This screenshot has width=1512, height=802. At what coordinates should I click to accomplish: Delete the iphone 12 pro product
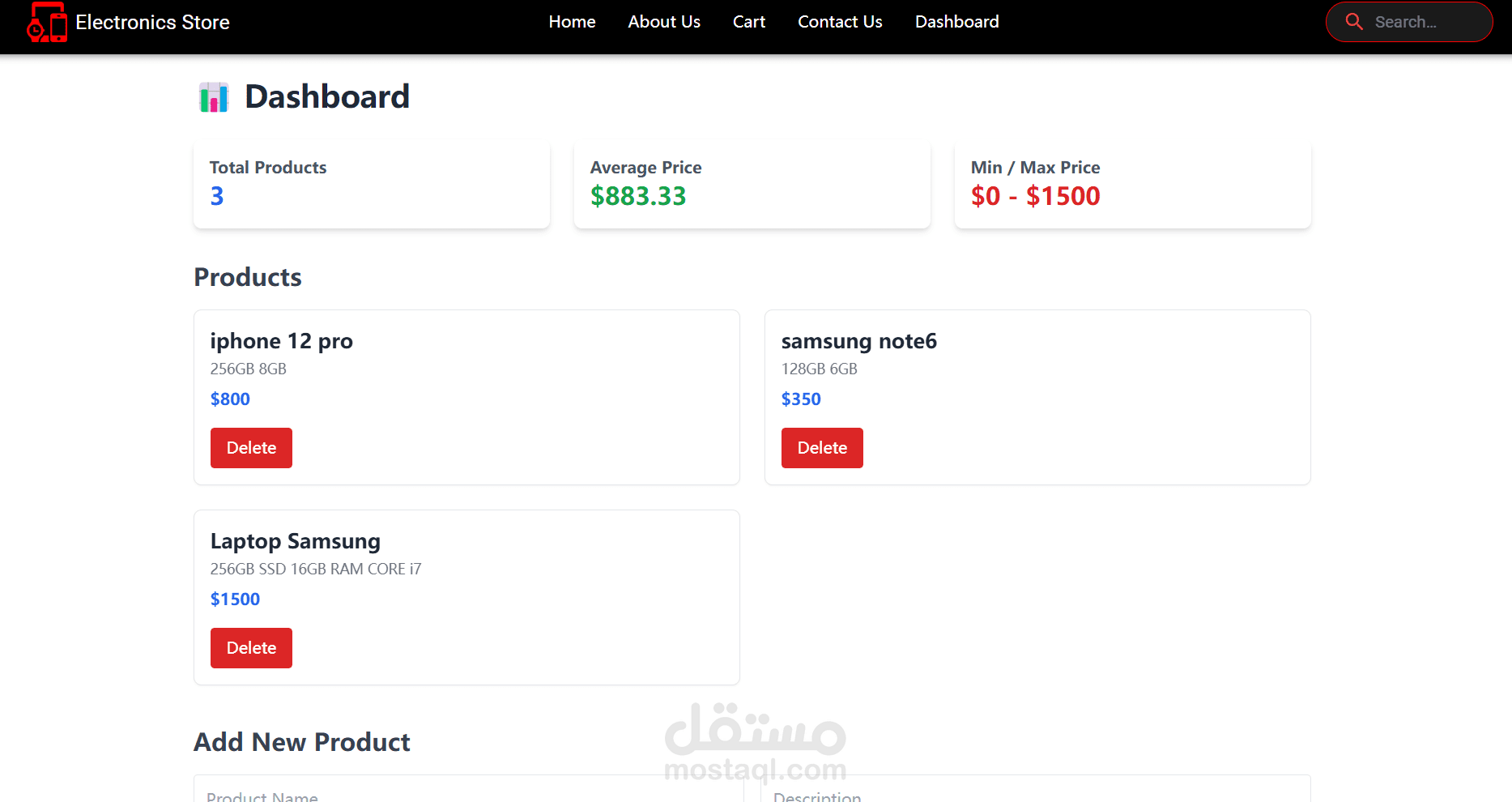point(251,448)
